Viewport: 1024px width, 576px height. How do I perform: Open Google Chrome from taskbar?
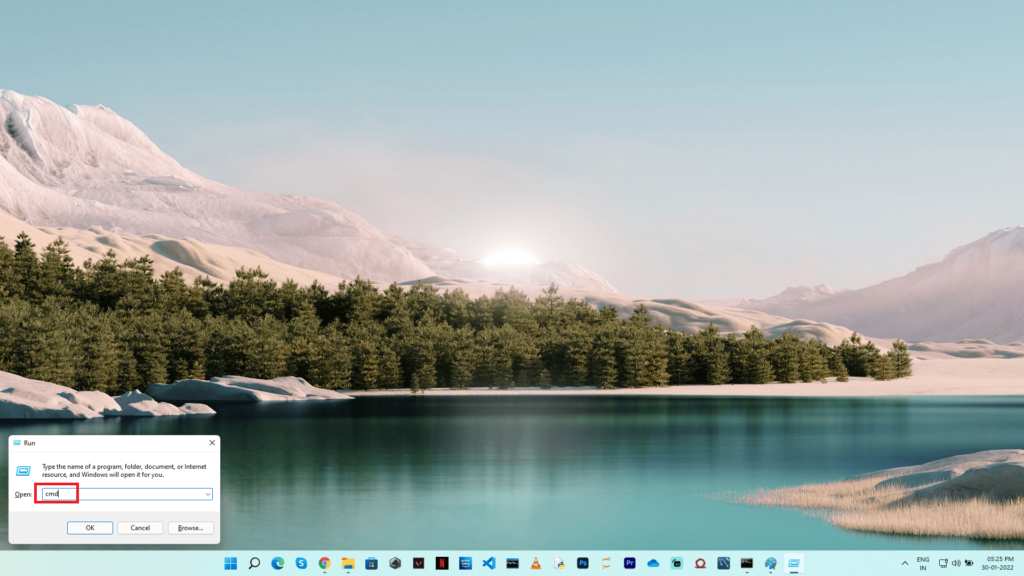click(325, 563)
